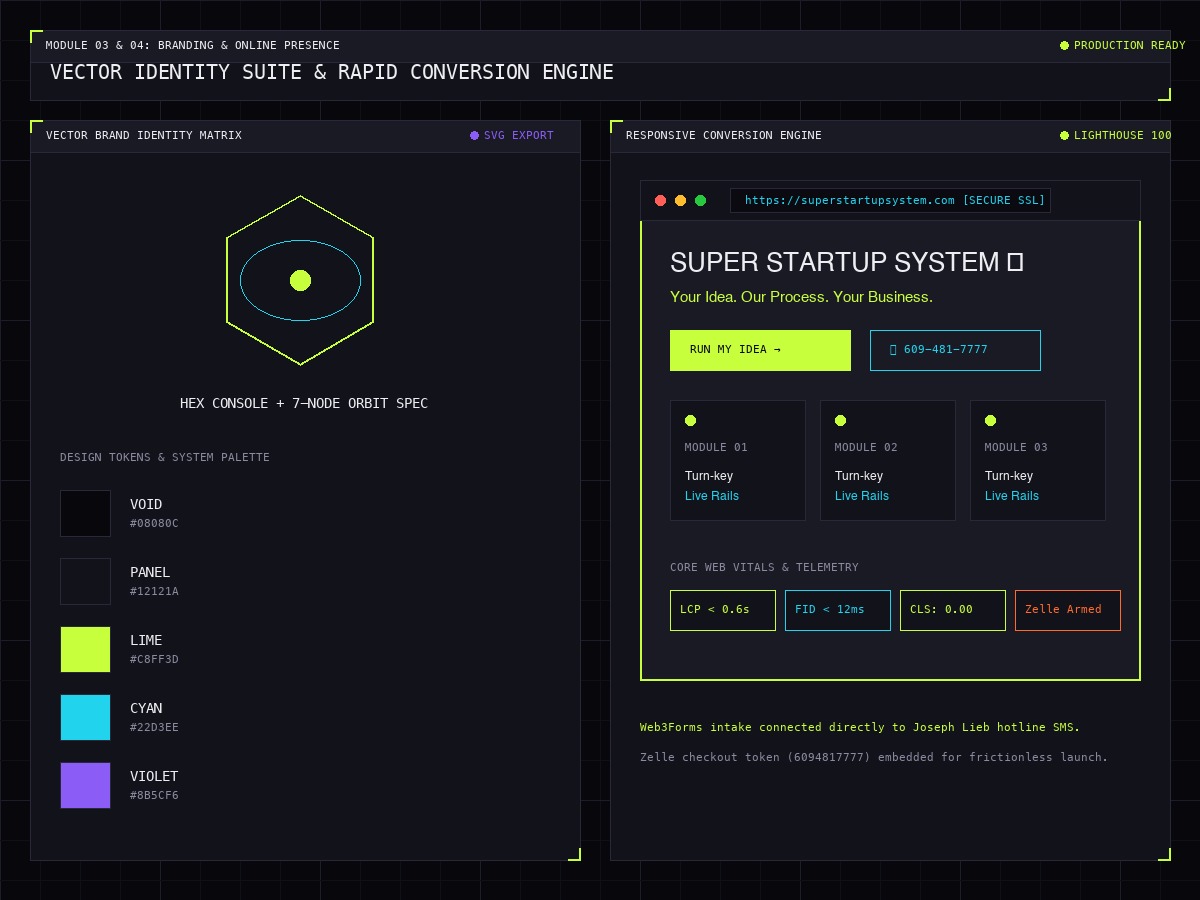Click the Web3Forms intake note text

click(x=860, y=727)
